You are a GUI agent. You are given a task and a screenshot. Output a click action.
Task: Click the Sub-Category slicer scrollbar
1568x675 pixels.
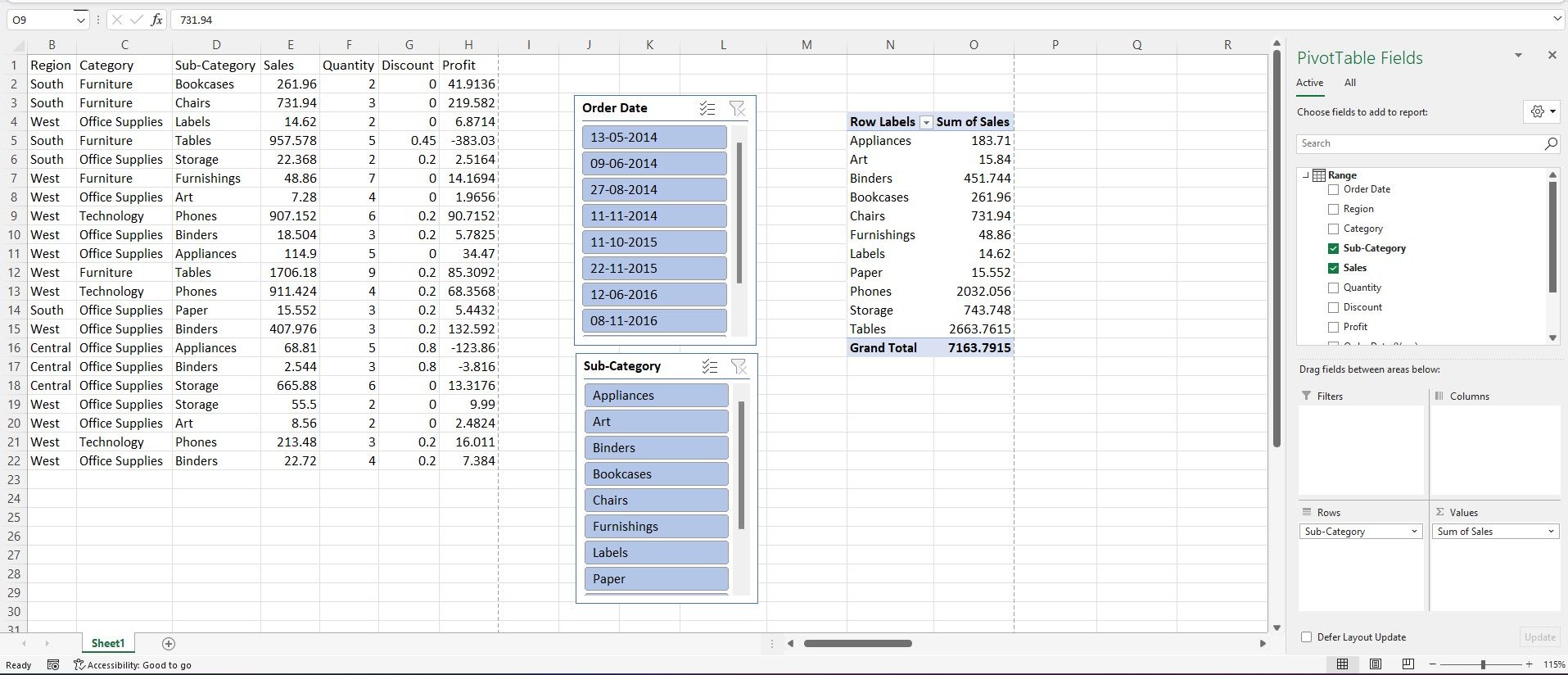(741, 465)
